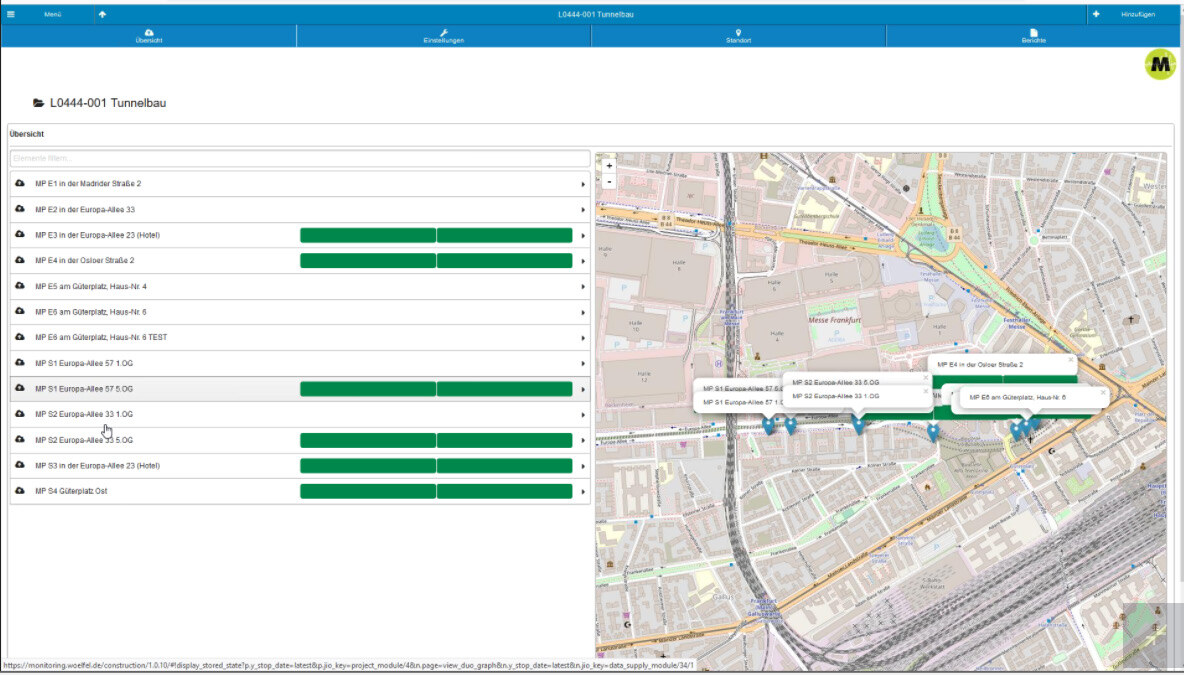1184x675 pixels.
Task: Open the Standort tab
Action: tap(738, 36)
